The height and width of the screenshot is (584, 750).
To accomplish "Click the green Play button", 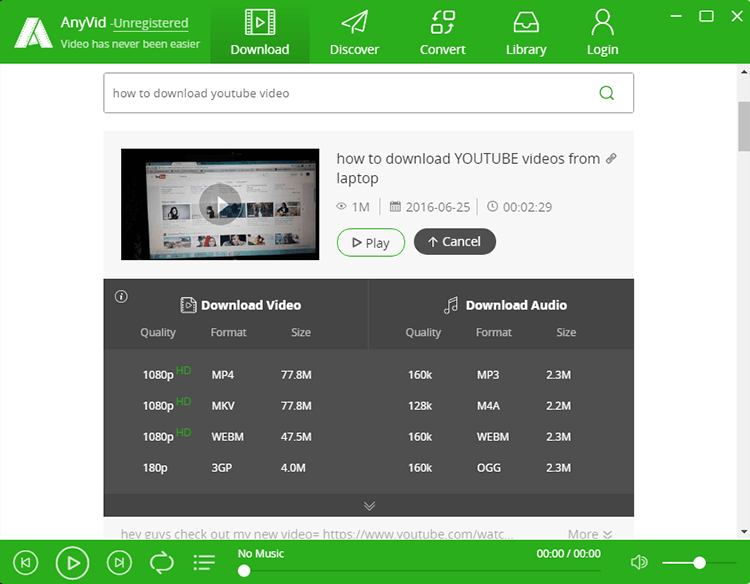I will point(371,242).
